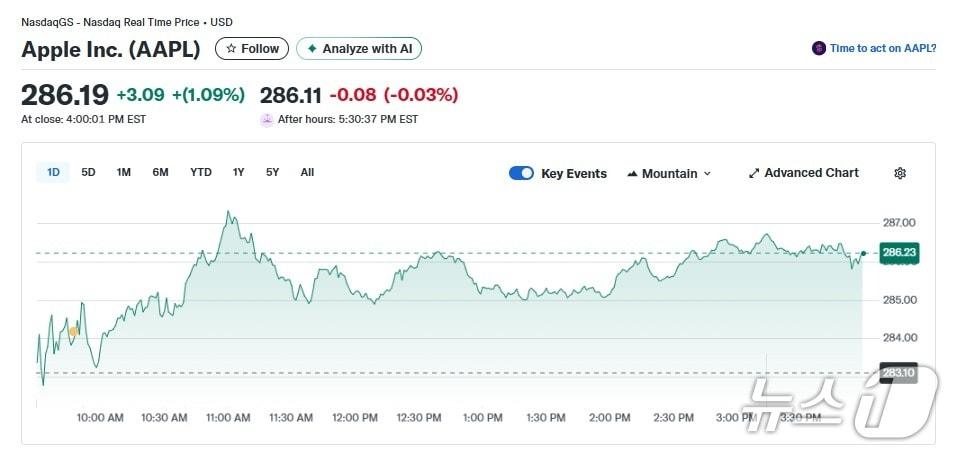Select the 1Y time range
The width and height of the screenshot is (953, 453).
tap(238, 172)
